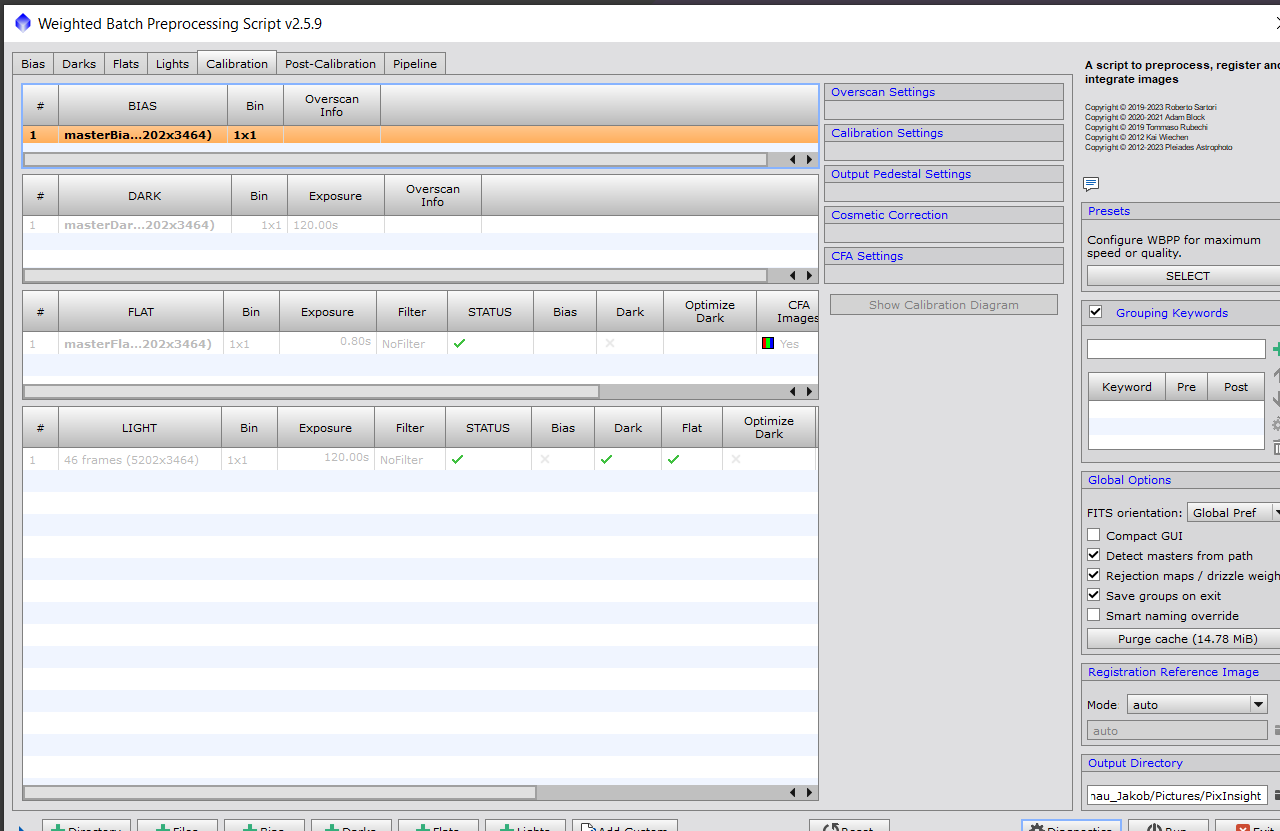Select the masterFla...202x3464) row
1280x831 pixels.
[420, 344]
